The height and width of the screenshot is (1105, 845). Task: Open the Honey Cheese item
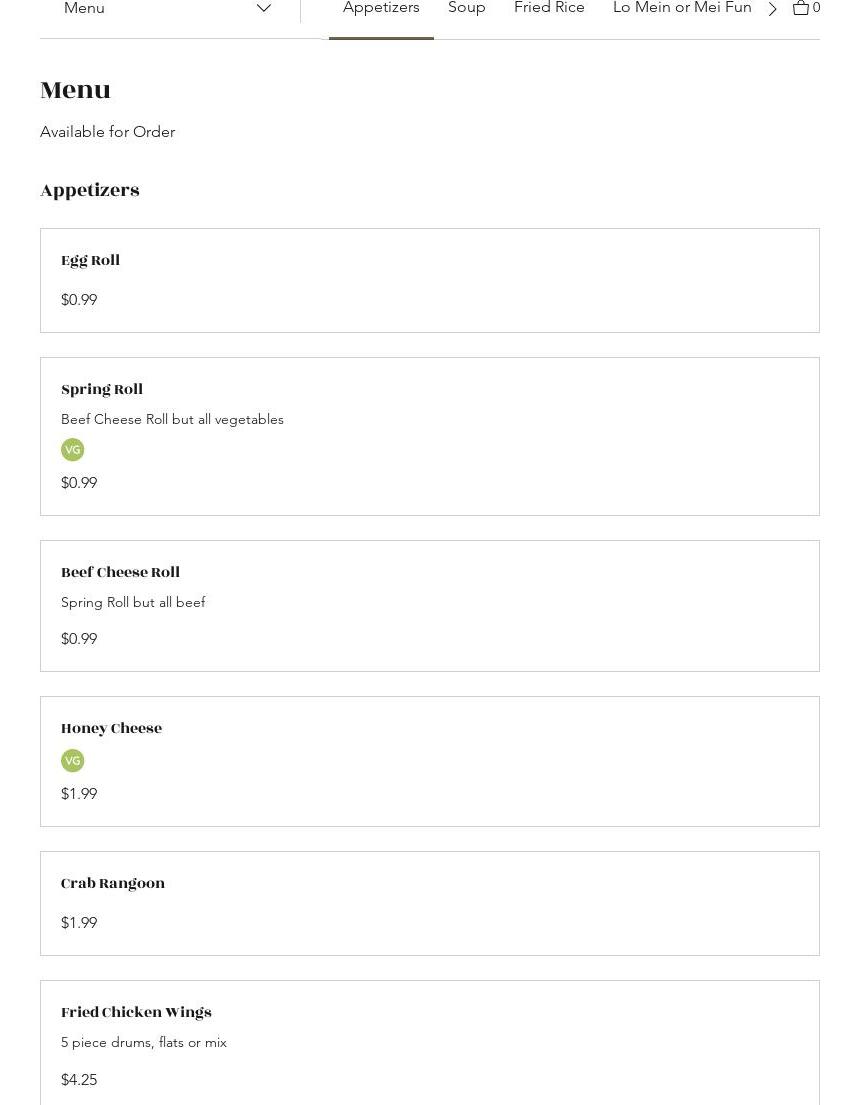(112, 729)
